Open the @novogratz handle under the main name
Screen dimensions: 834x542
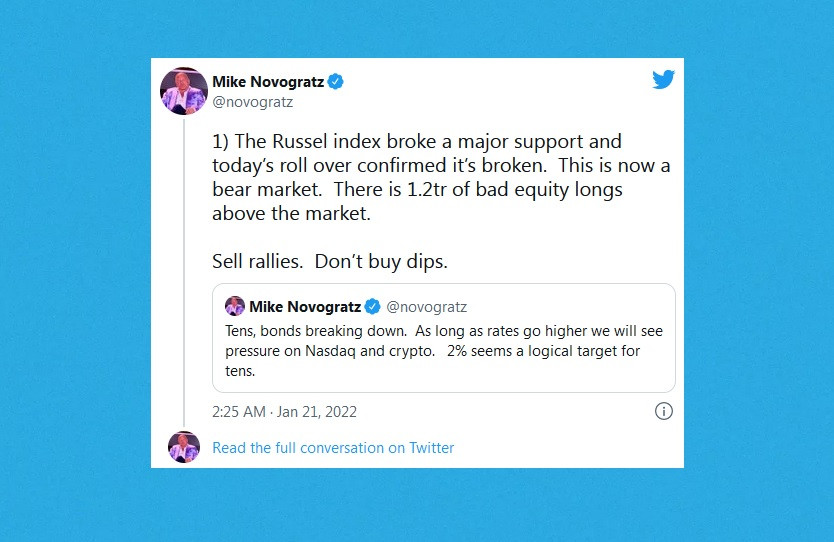tap(253, 102)
